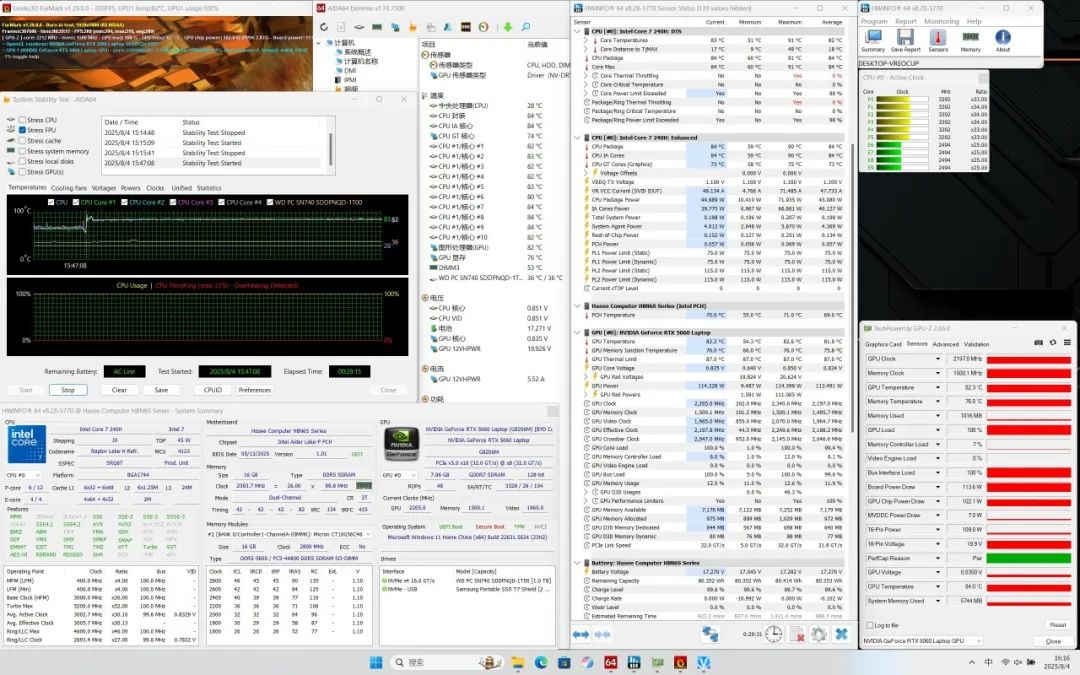Click the log file icon with red X
This screenshot has height=675, width=1080.
coord(797,634)
